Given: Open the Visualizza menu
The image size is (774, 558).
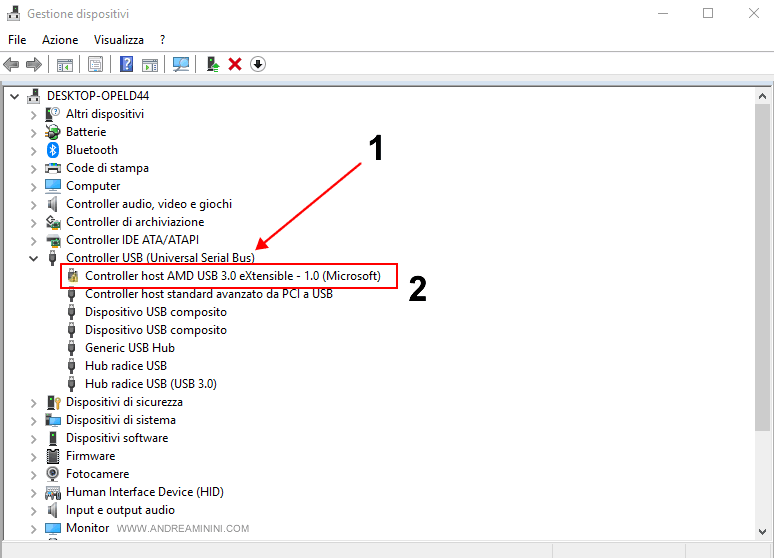Looking at the screenshot, I should pyautogui.click(x=118, y=39).
